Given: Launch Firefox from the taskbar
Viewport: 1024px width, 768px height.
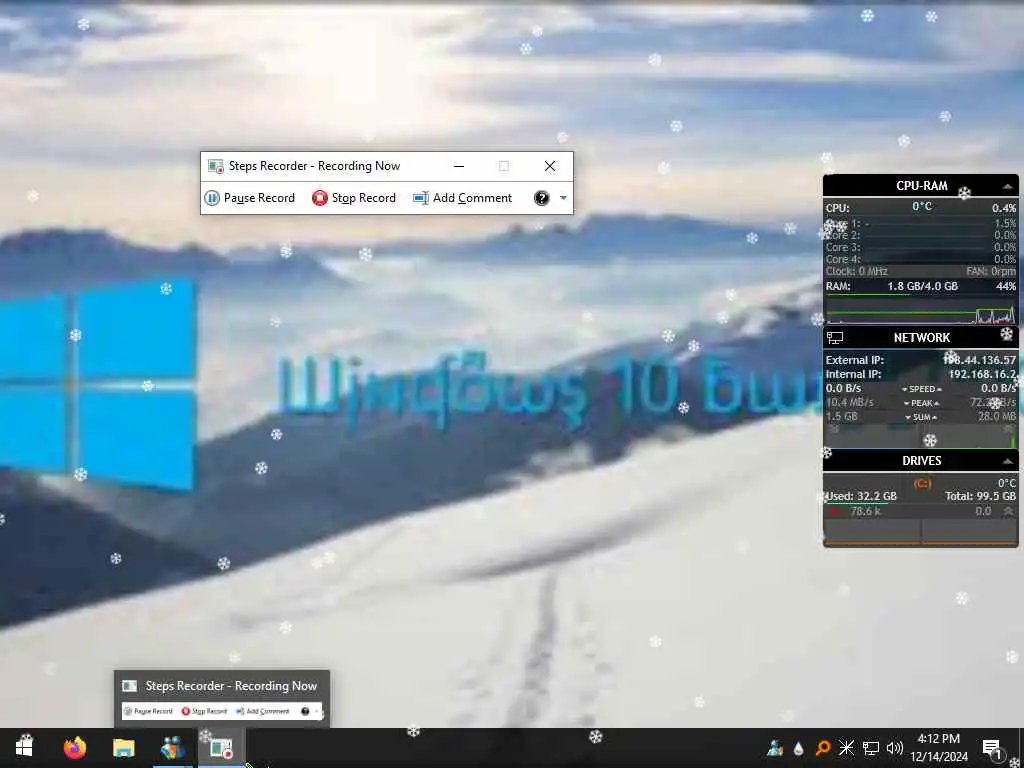Looking at the screenshot, I should 75,747.
